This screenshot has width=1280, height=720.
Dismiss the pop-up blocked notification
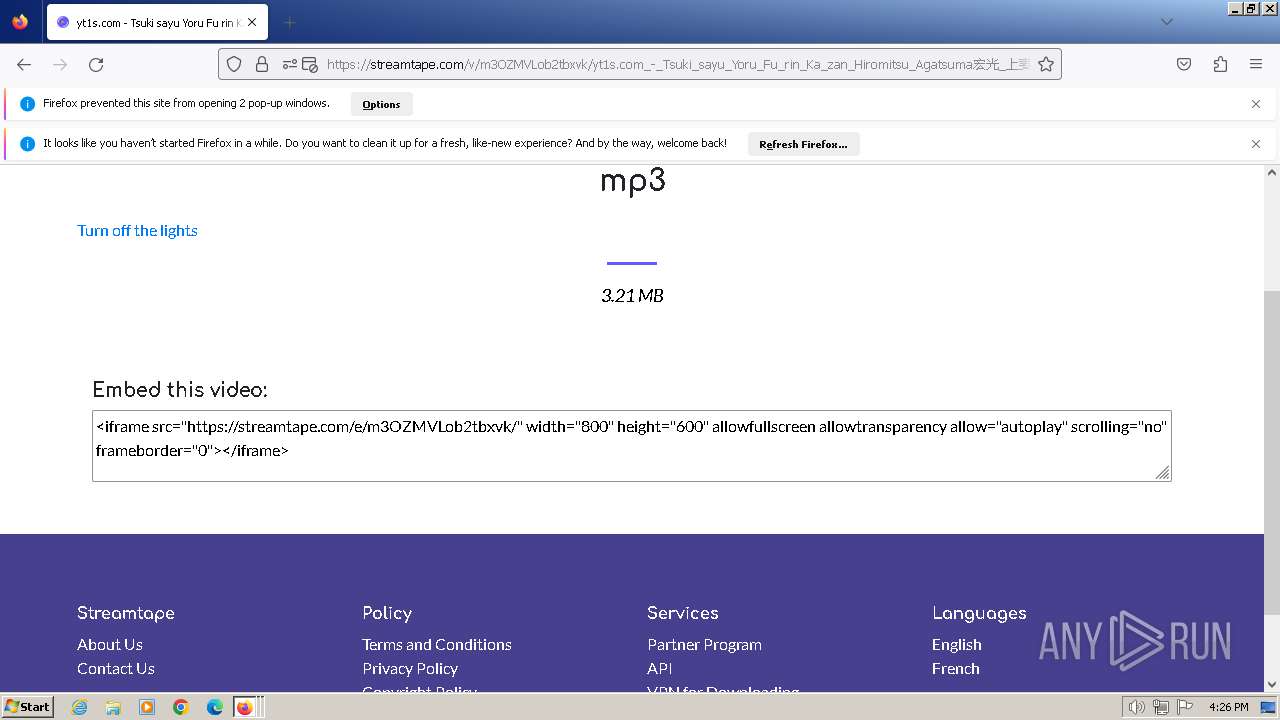pyautogui.click(x=1256, y=104)
